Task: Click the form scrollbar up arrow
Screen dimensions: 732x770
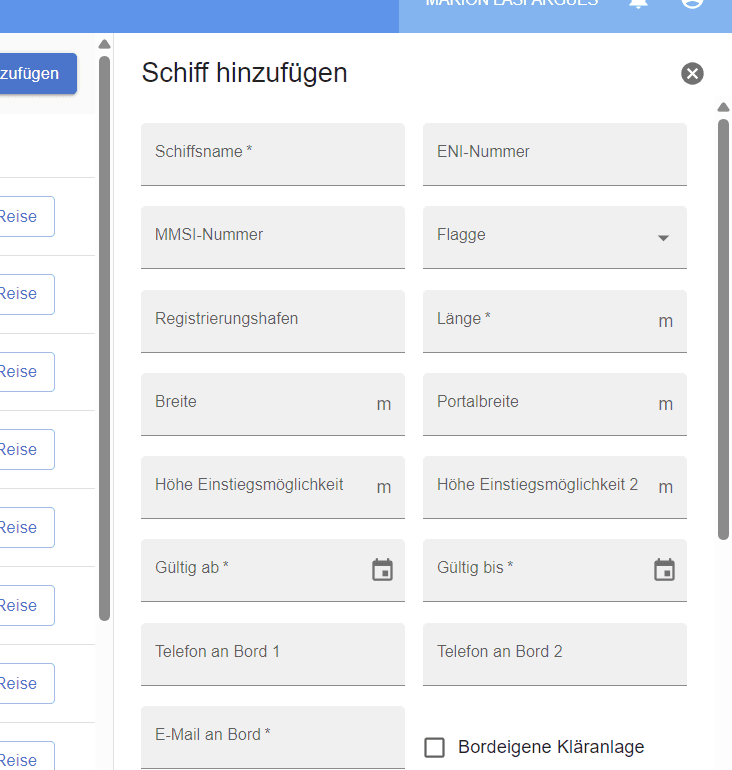Action: (x=723, y=107)
